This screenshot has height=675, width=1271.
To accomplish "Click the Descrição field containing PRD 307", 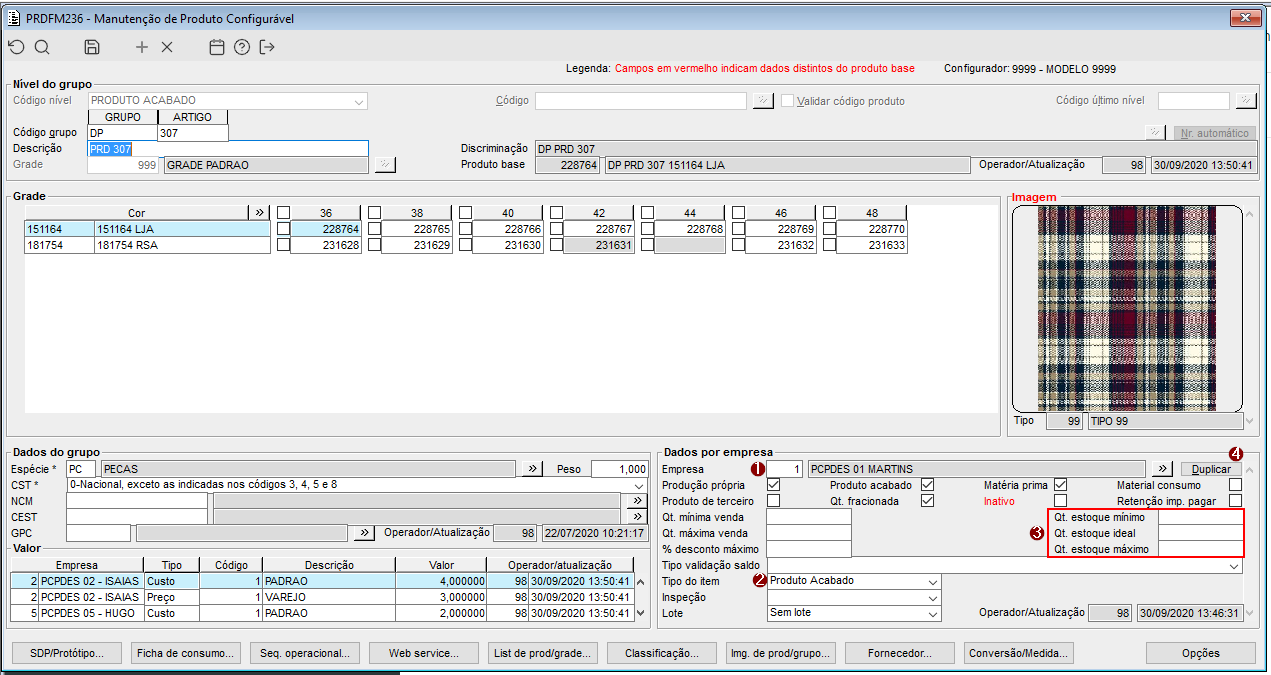I will point(228,149).
